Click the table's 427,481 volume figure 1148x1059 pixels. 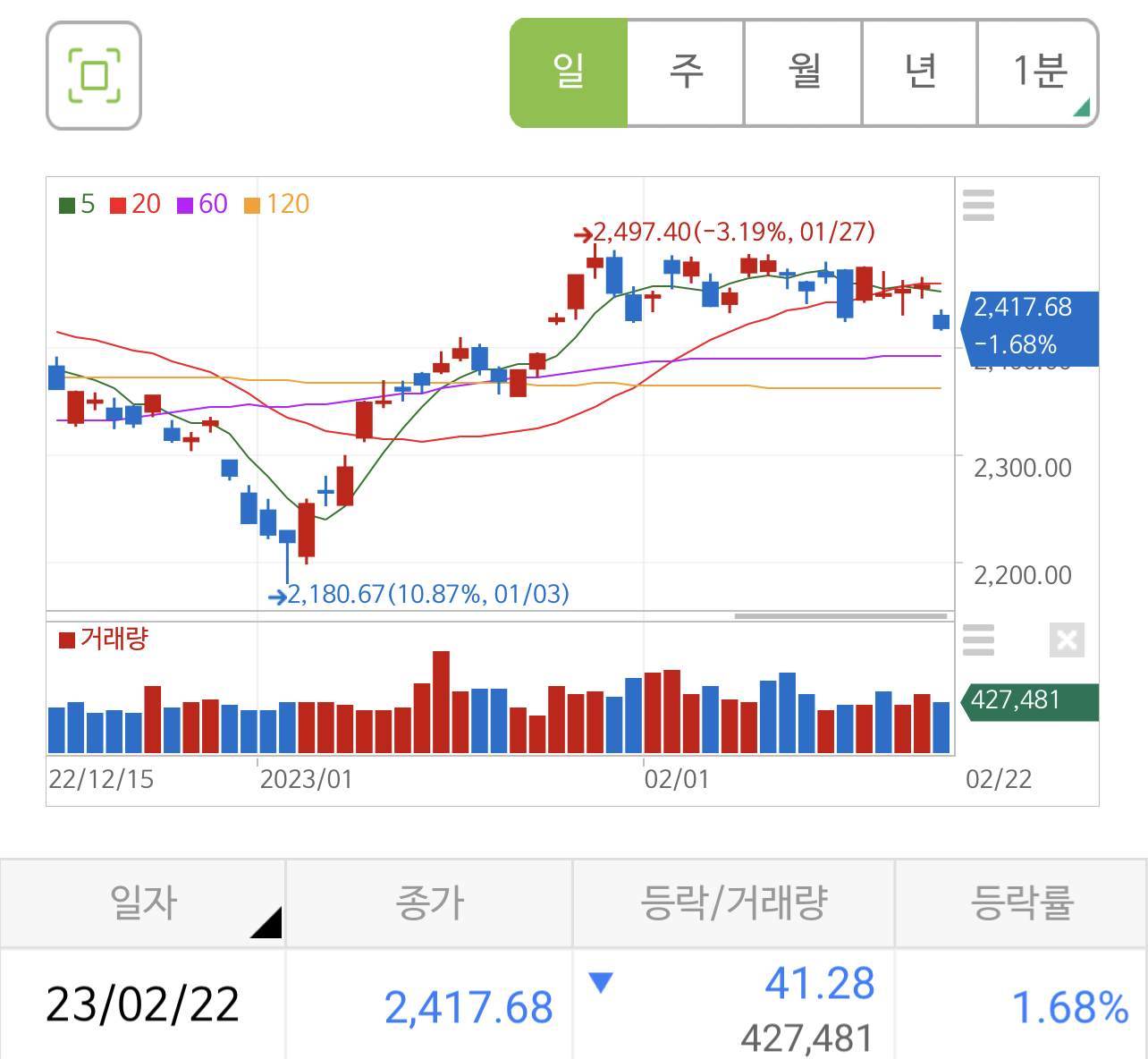pyautogui.click(x=806, y=1038)
